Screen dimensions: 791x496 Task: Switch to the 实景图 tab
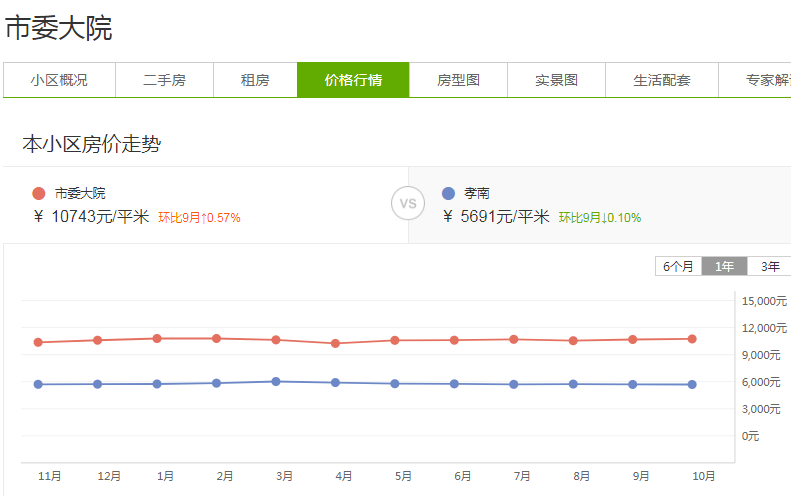(x=556, y=80)
